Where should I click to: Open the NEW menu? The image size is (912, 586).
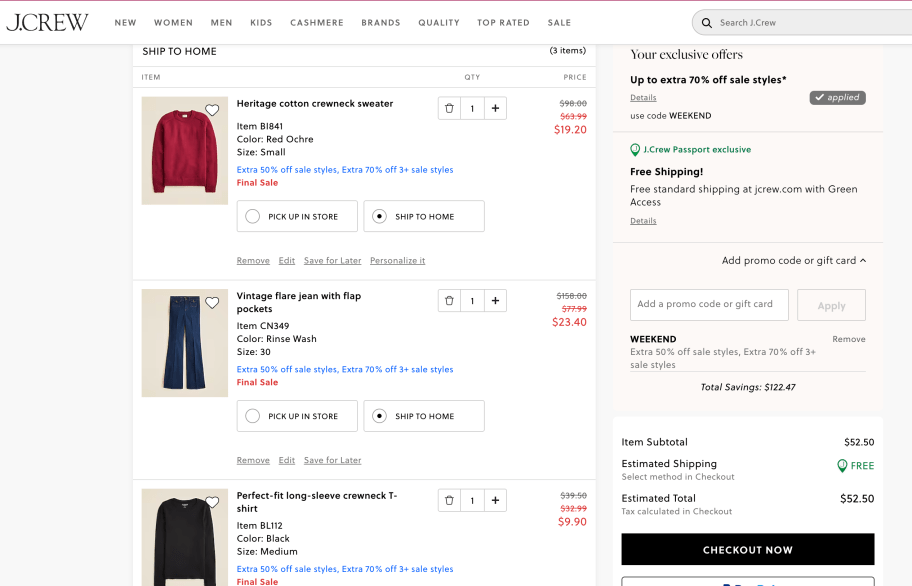pos(125,23)
